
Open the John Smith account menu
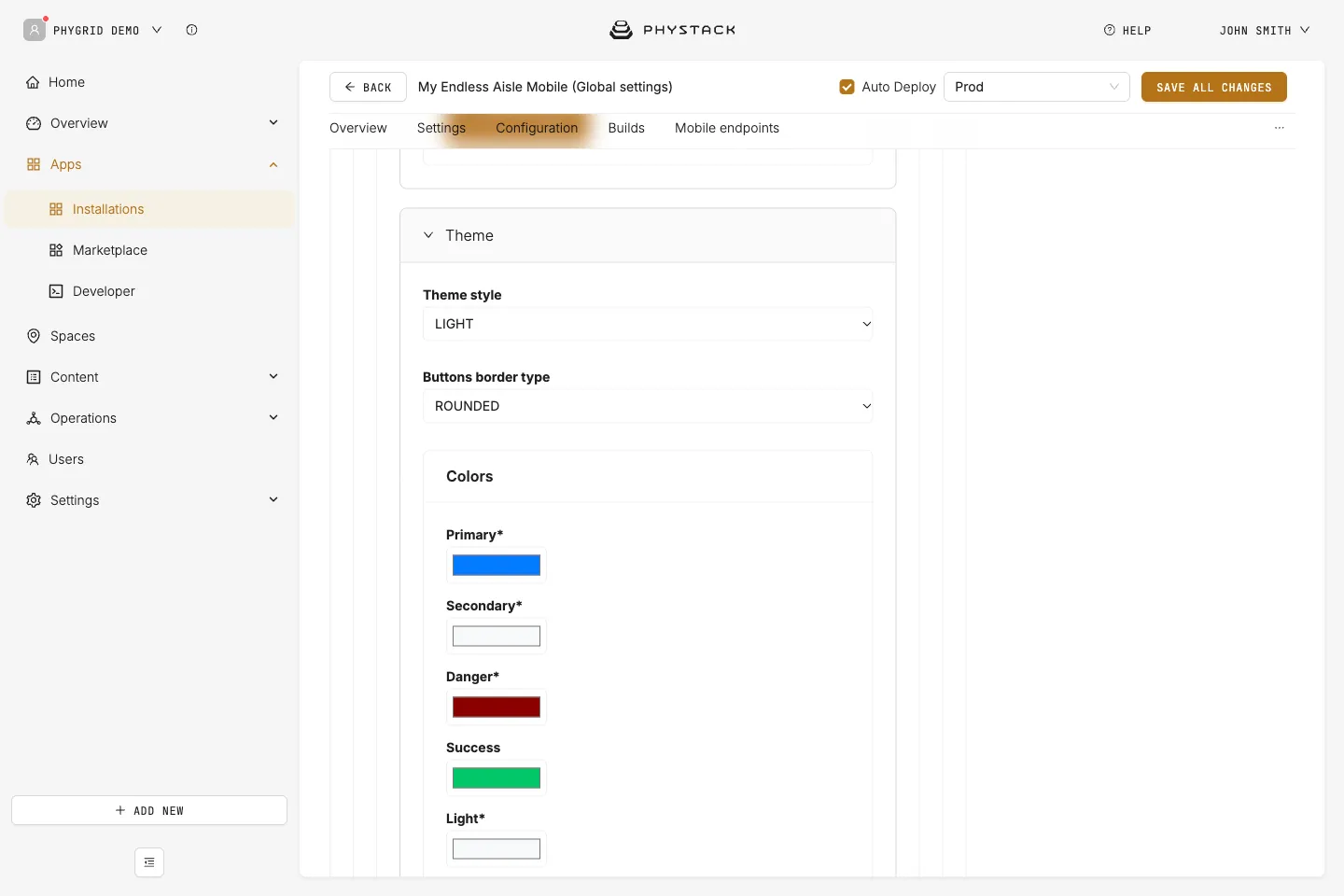(x=1265, y=30)
